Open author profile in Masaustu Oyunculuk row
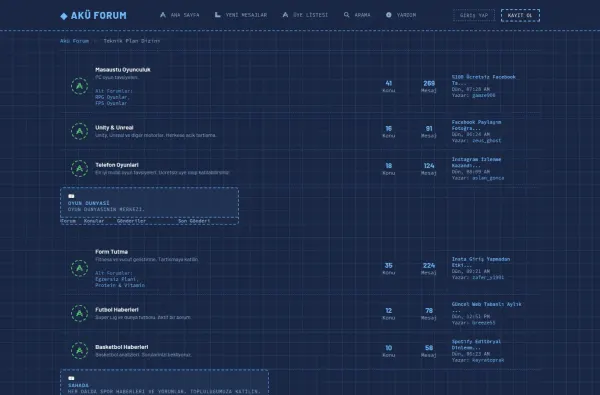Image resolution: width=600 pixels, height=395 pixels. tap(484, 95)
